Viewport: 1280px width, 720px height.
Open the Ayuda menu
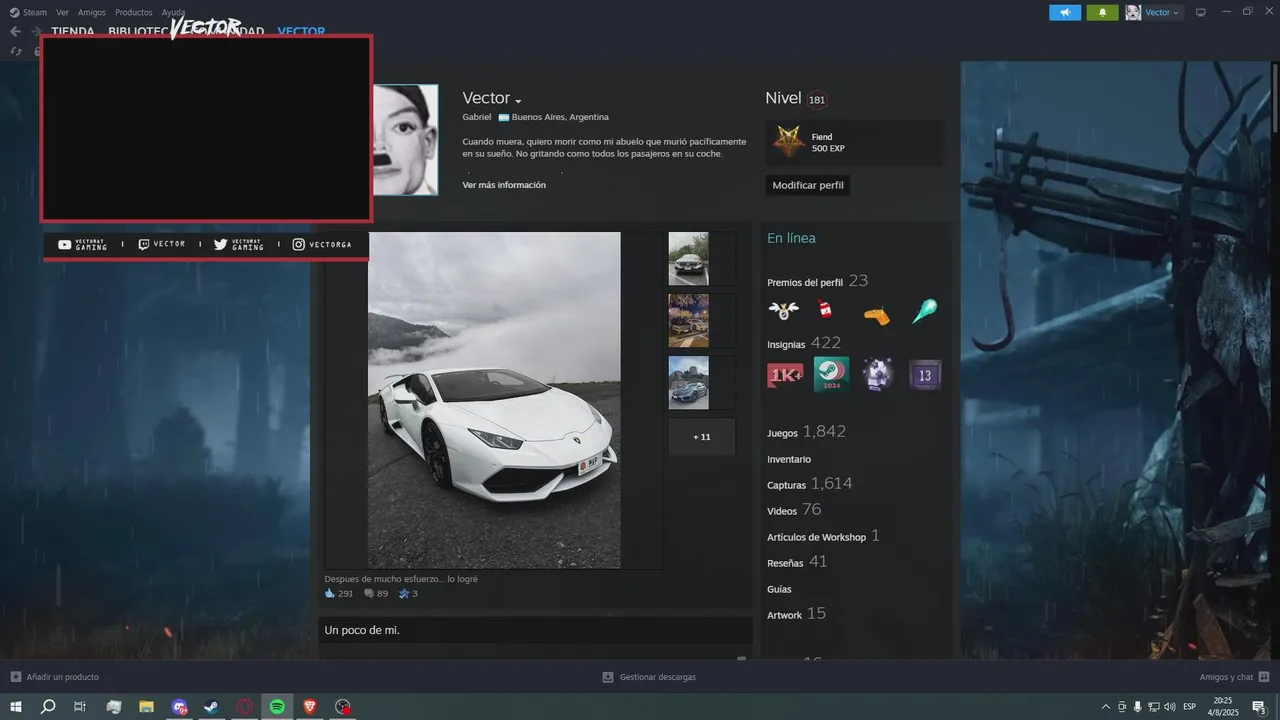click(173, 12)
